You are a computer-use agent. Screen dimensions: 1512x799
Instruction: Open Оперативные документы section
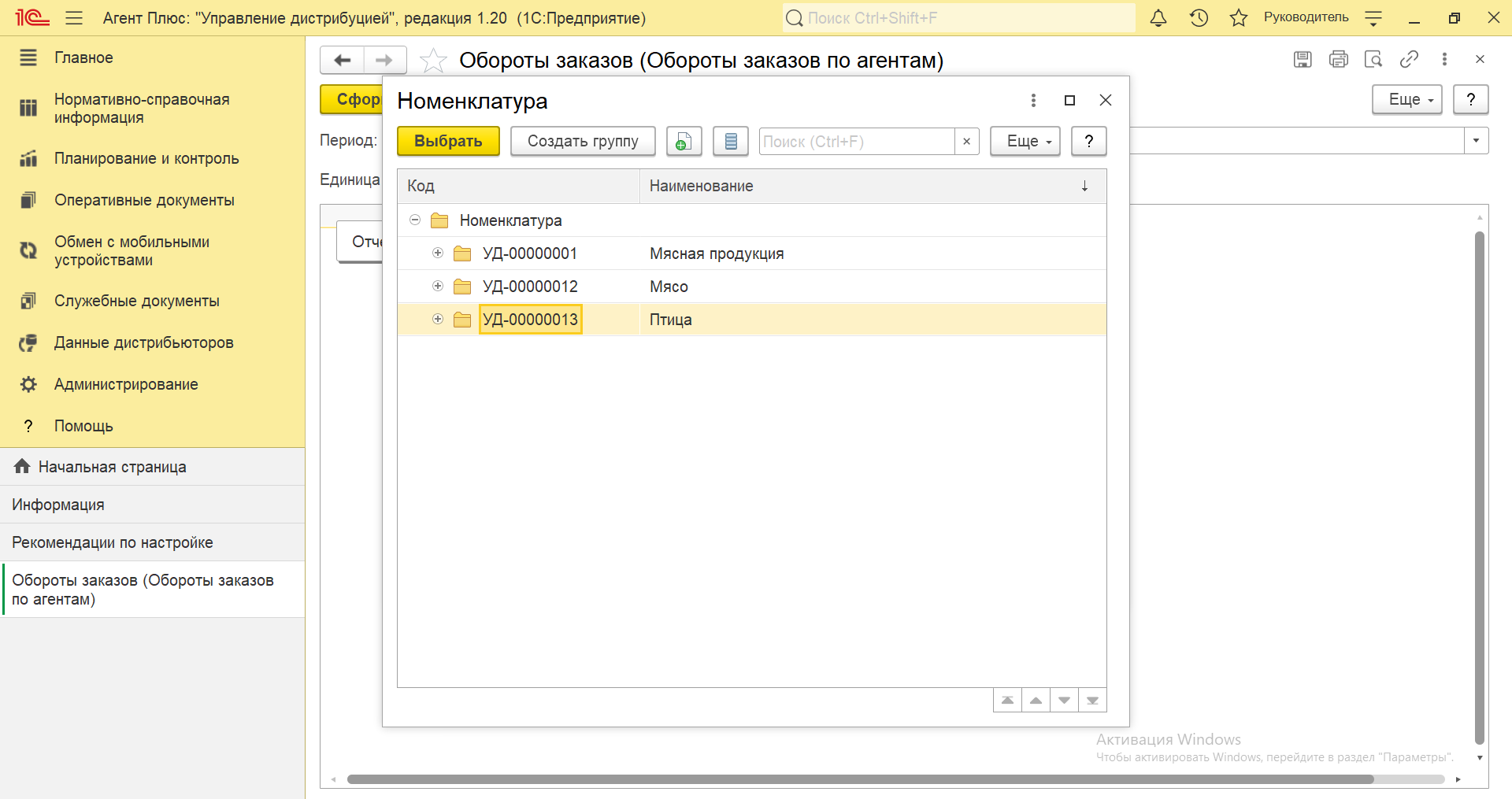point(152,200)
